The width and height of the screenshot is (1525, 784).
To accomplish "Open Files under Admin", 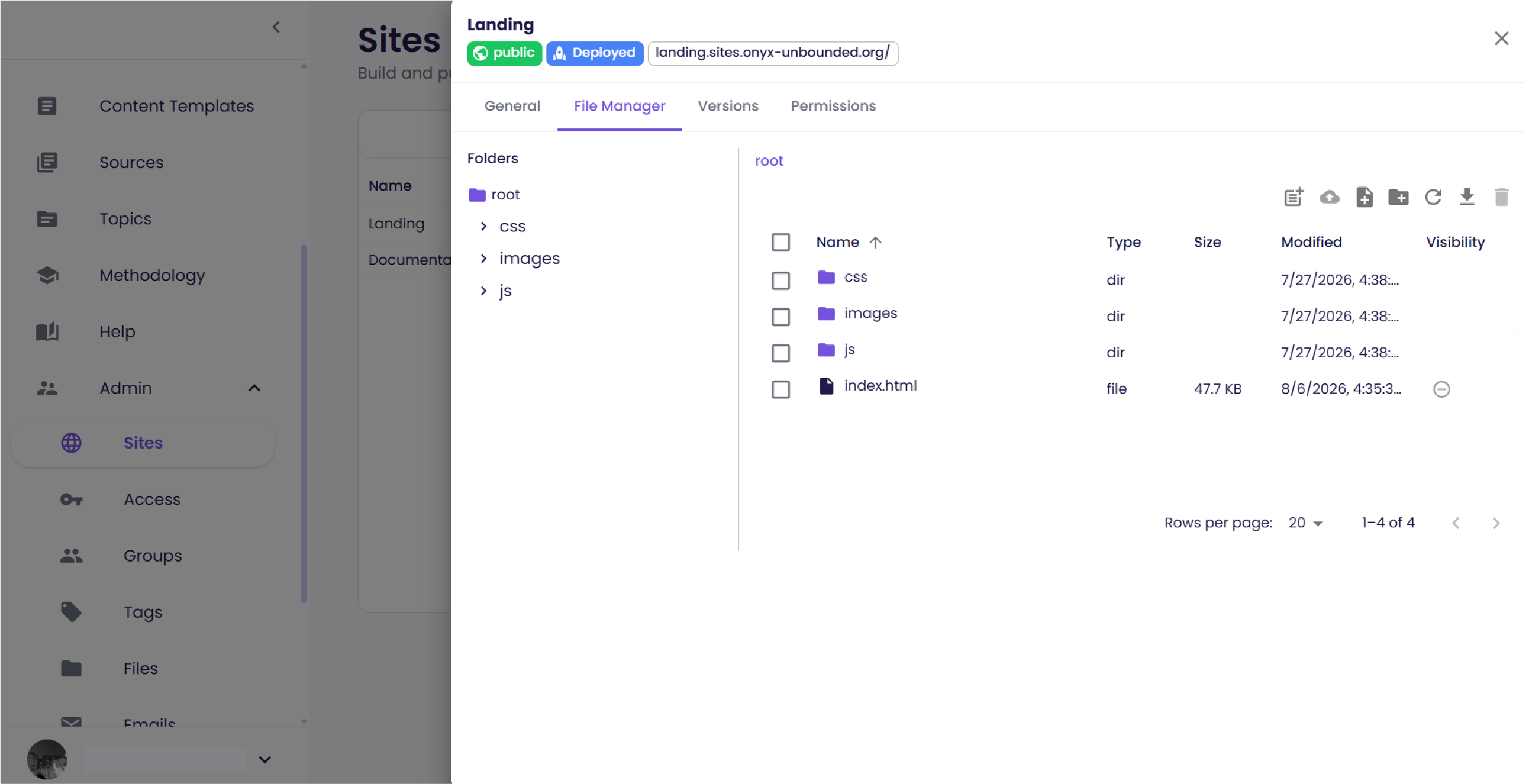I will click(x=141, y=669).
